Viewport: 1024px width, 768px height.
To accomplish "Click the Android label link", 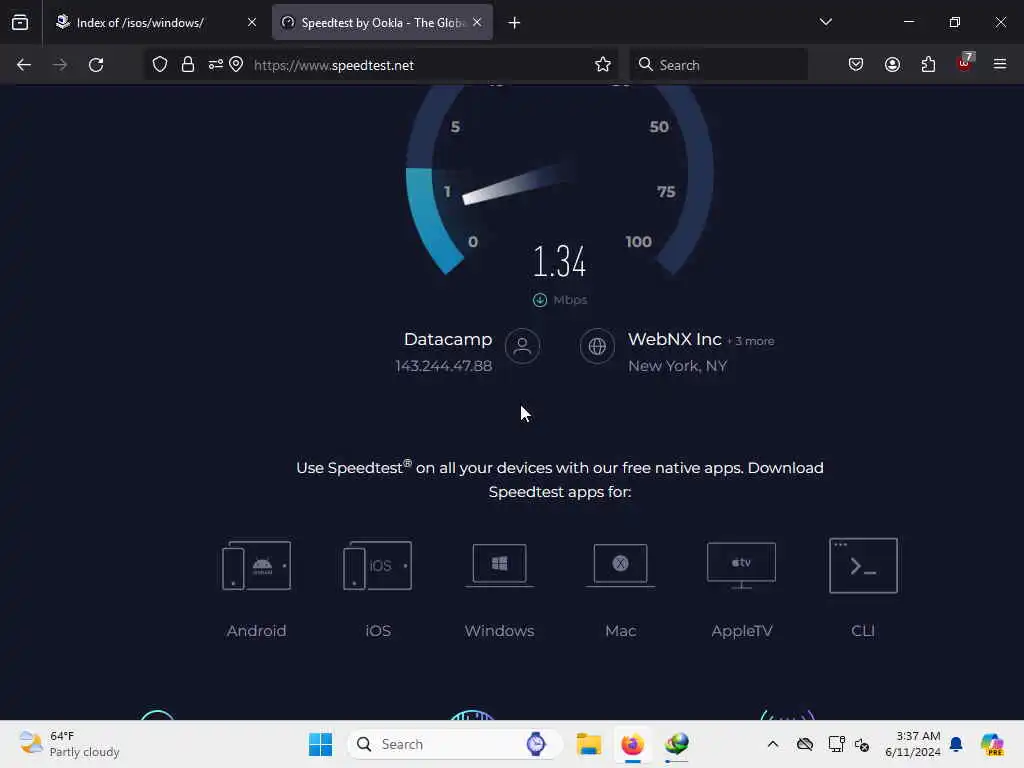I will point(256,631).
